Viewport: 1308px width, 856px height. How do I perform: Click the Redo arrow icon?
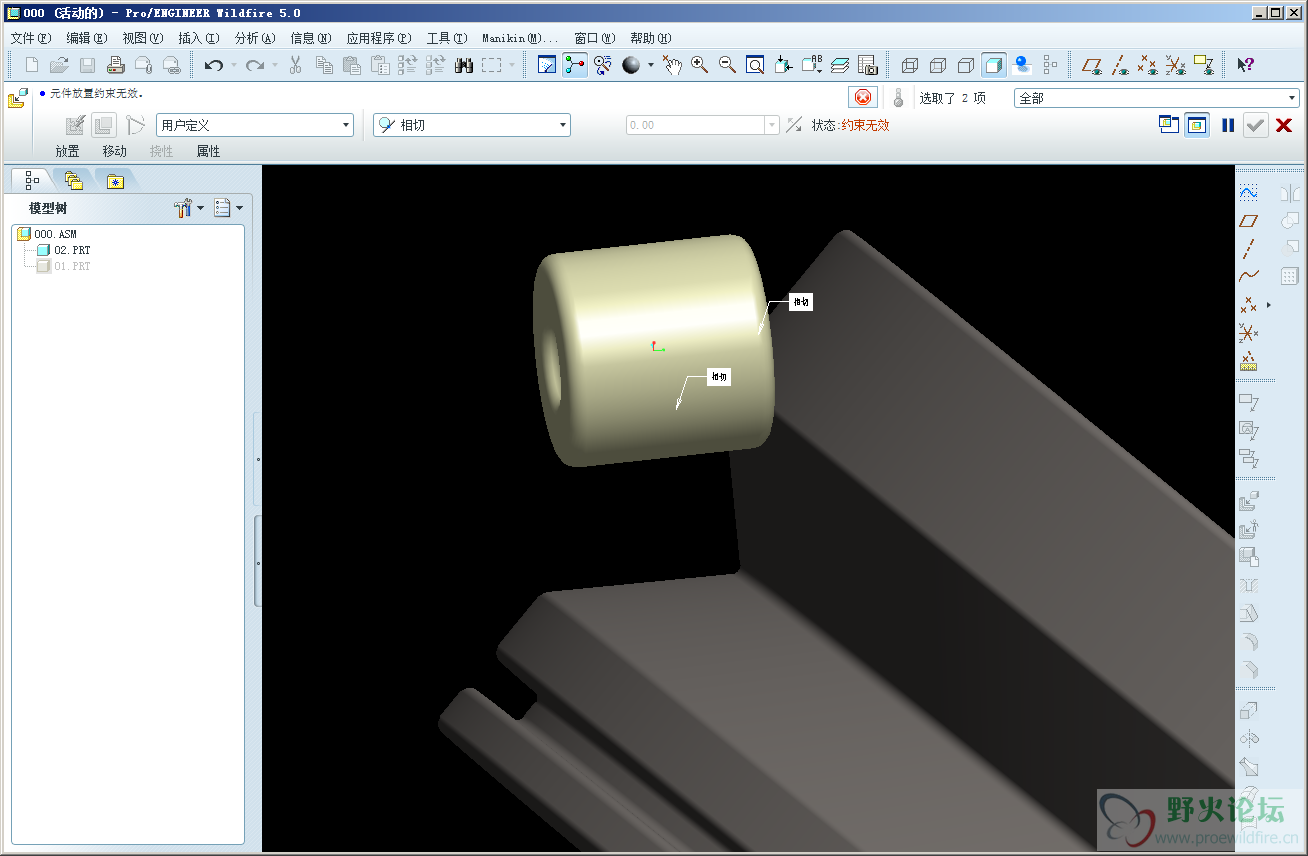click(255, 65)
